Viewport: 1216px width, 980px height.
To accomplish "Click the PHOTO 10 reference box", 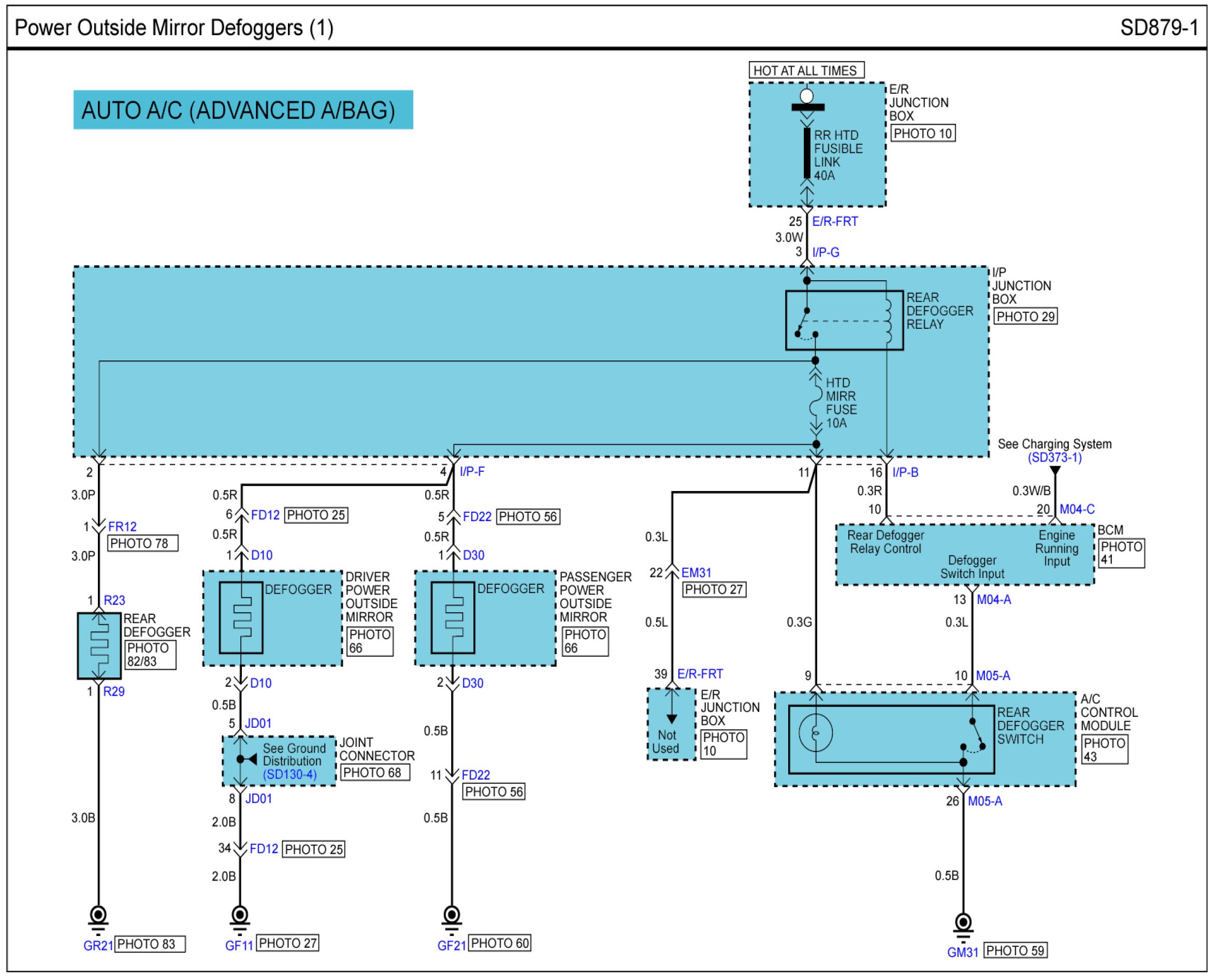I will coord(922,134).
